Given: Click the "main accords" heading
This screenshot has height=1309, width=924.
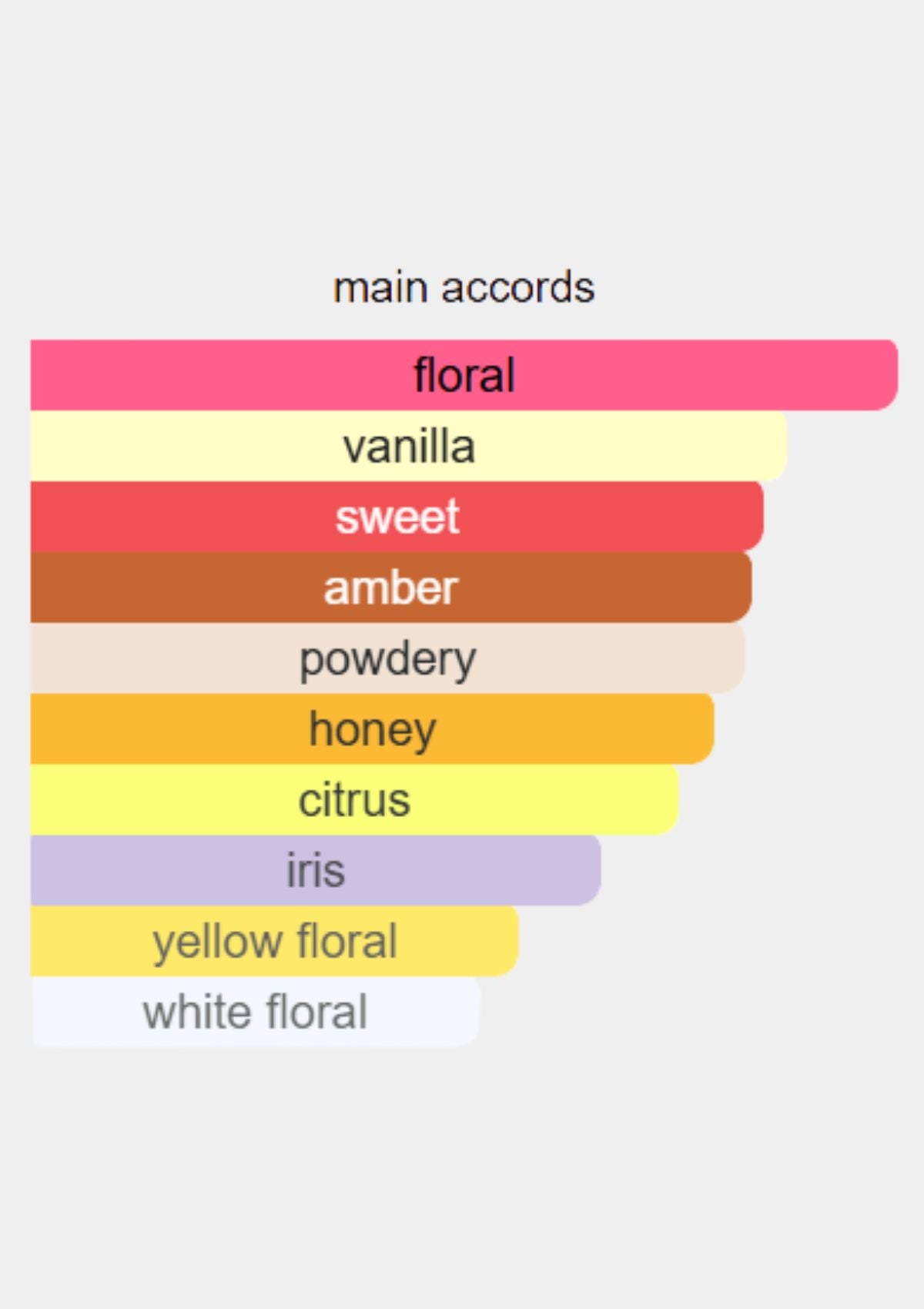Looking at the screenshot, I should pos(464,288).
